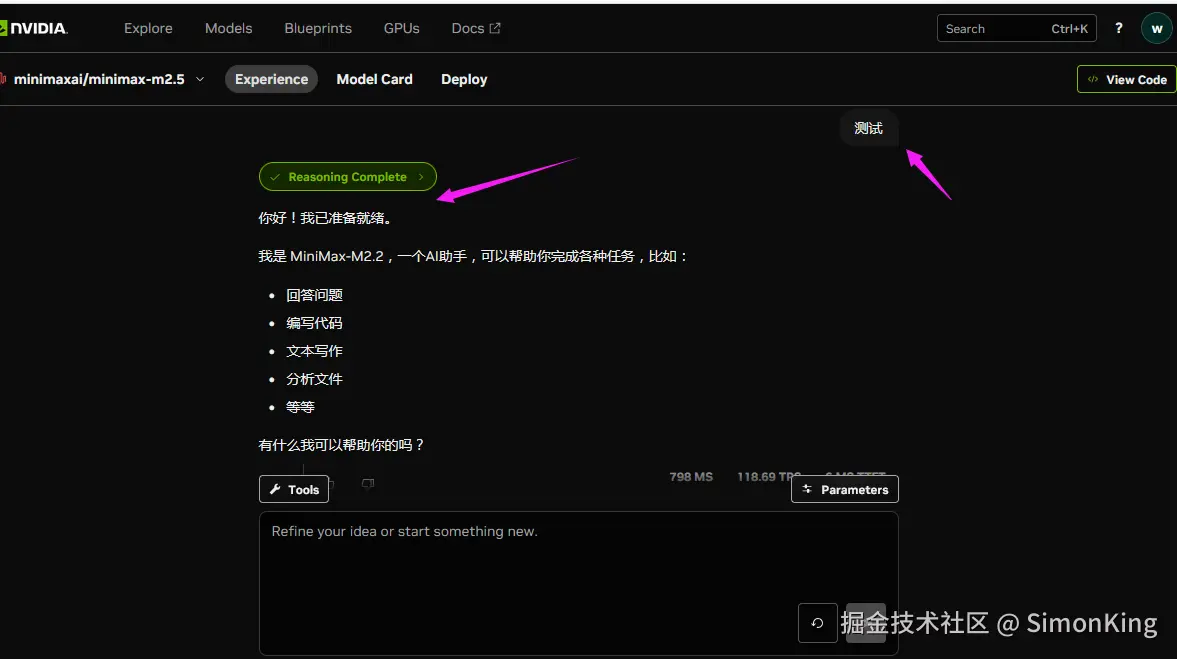Open the Models menu item
The image size is (1177, 659).
[x=228, y=29]
